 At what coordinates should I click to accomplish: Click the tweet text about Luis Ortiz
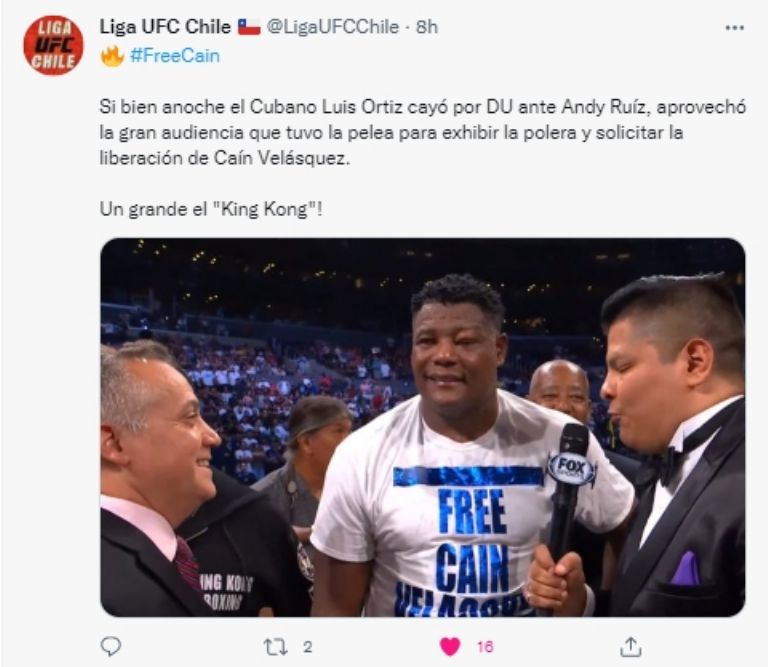coord(422,133)
